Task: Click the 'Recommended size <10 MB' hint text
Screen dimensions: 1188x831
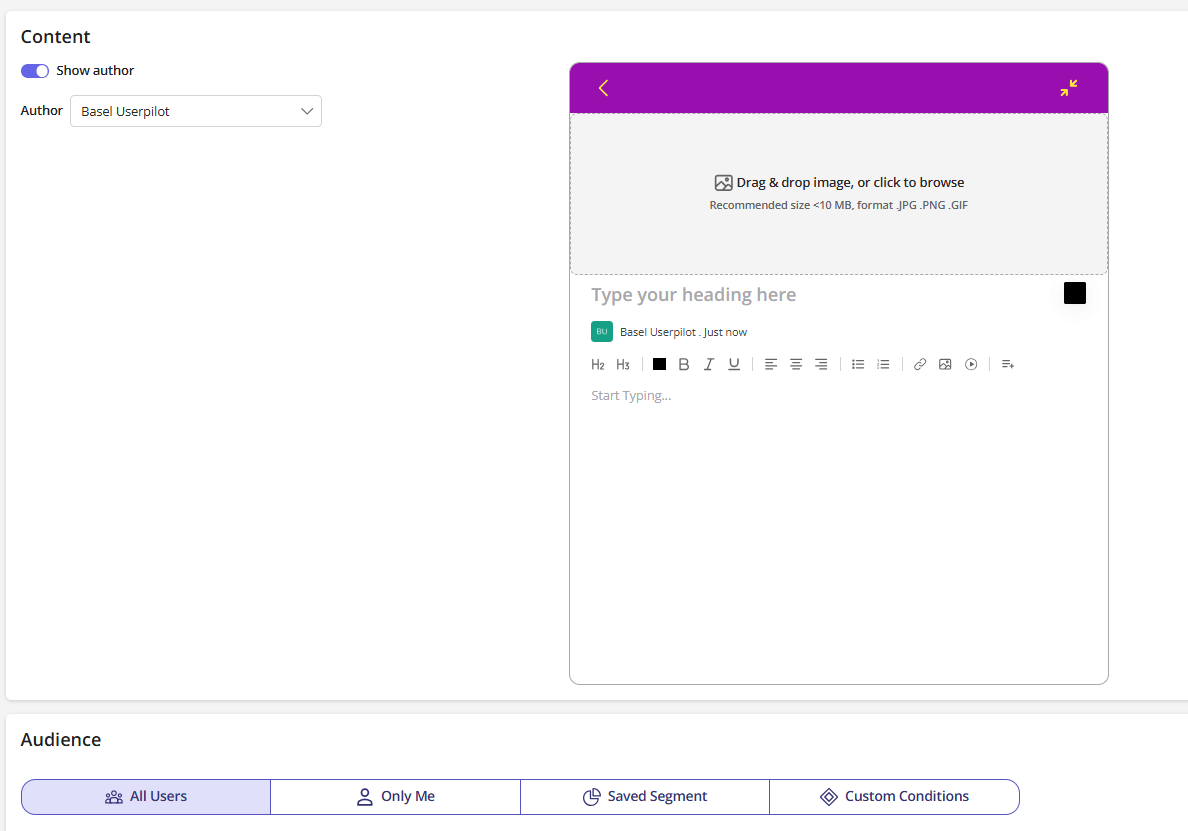Action: pyautogui.click(x=838, y=205)
